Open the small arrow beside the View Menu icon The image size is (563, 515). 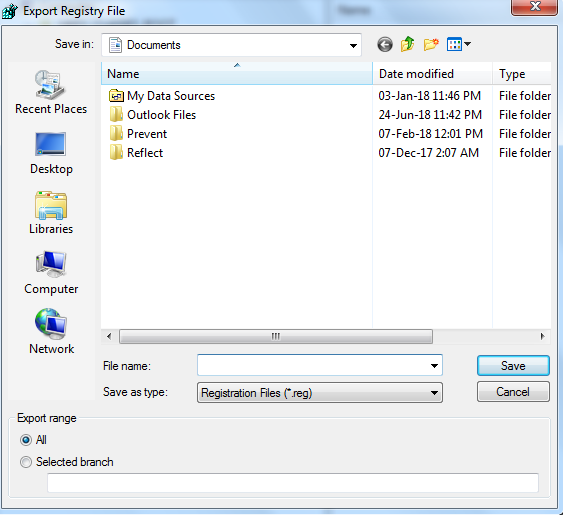tap(467, 44)
